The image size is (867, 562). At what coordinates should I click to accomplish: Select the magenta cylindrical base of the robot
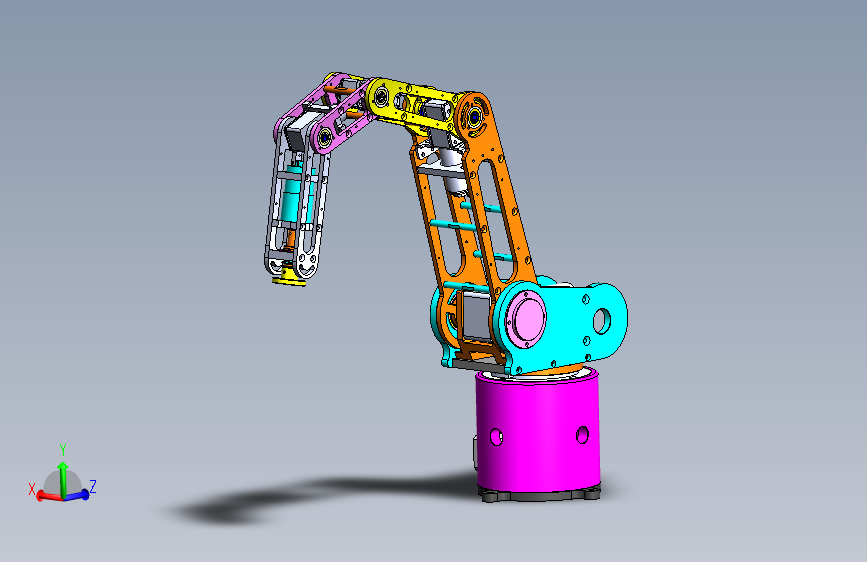point(537,431)
